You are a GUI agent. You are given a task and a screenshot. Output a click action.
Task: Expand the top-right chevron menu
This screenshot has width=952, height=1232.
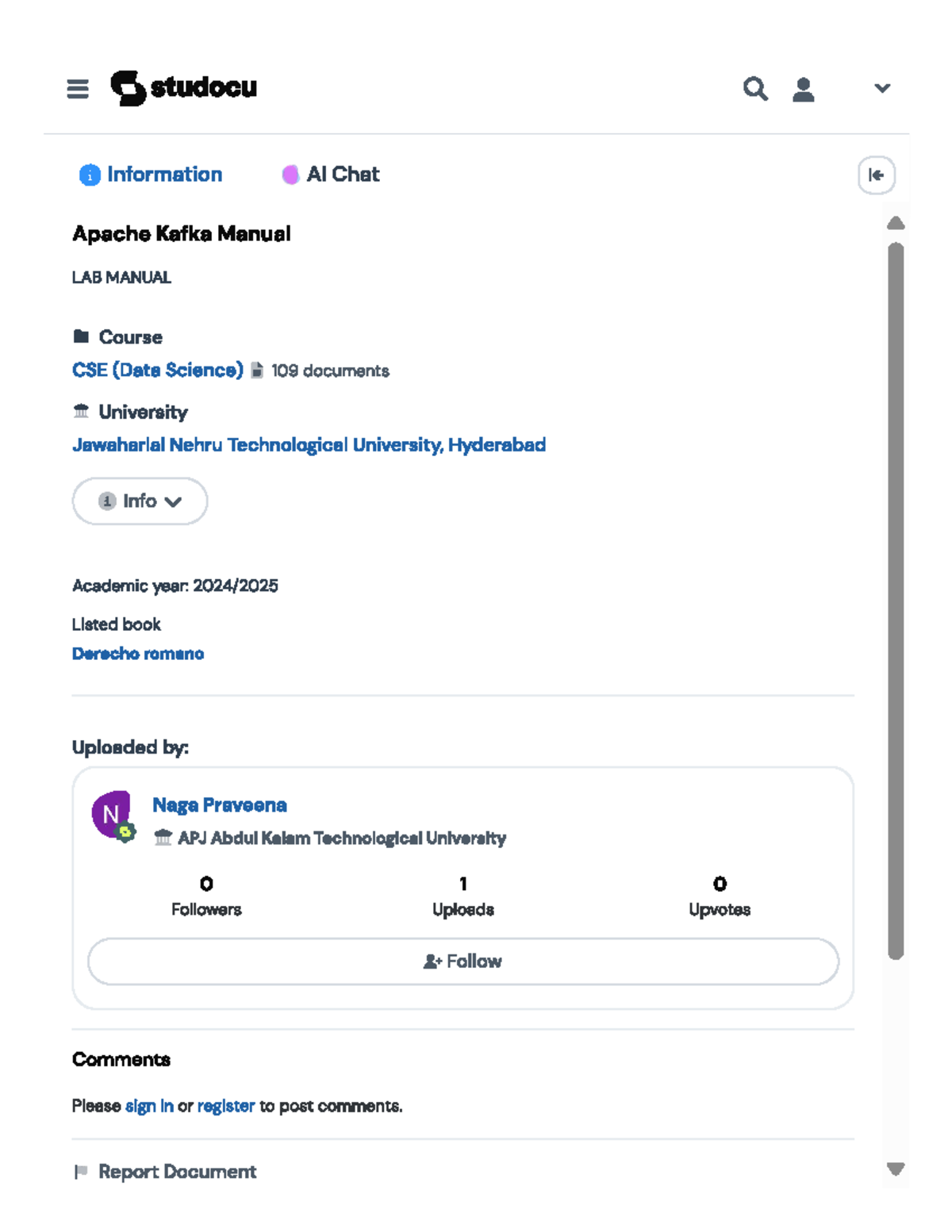point(881,88)
